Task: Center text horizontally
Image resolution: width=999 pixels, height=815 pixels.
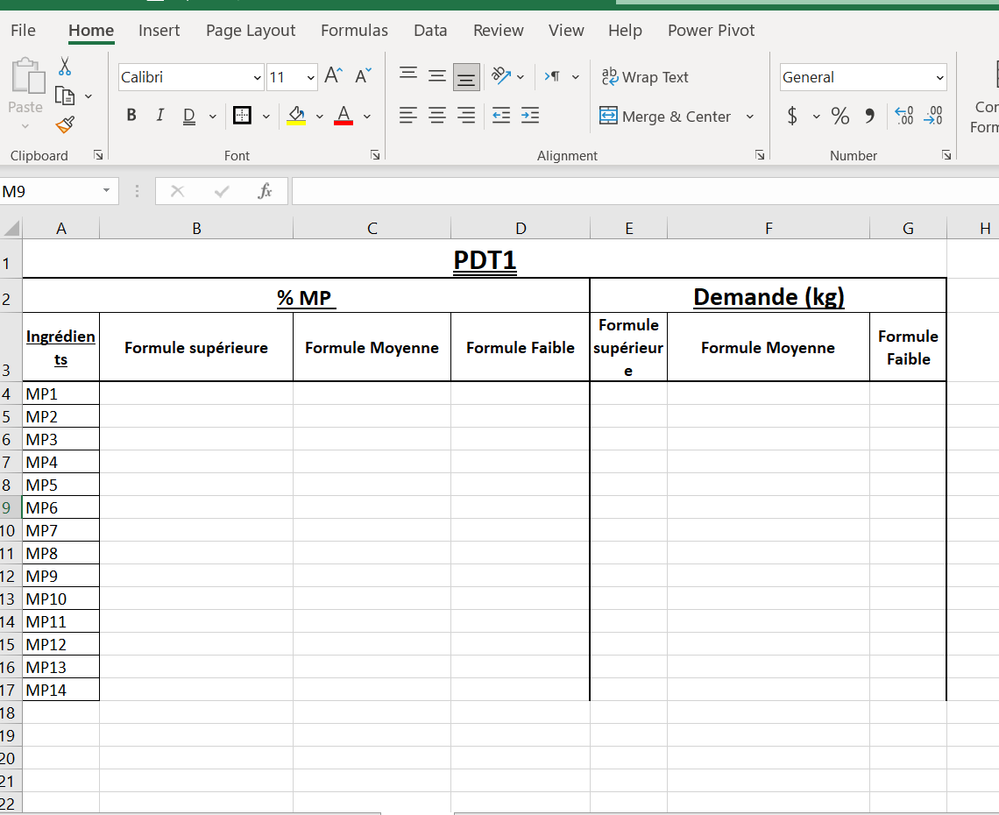Action: click(437, 115)
